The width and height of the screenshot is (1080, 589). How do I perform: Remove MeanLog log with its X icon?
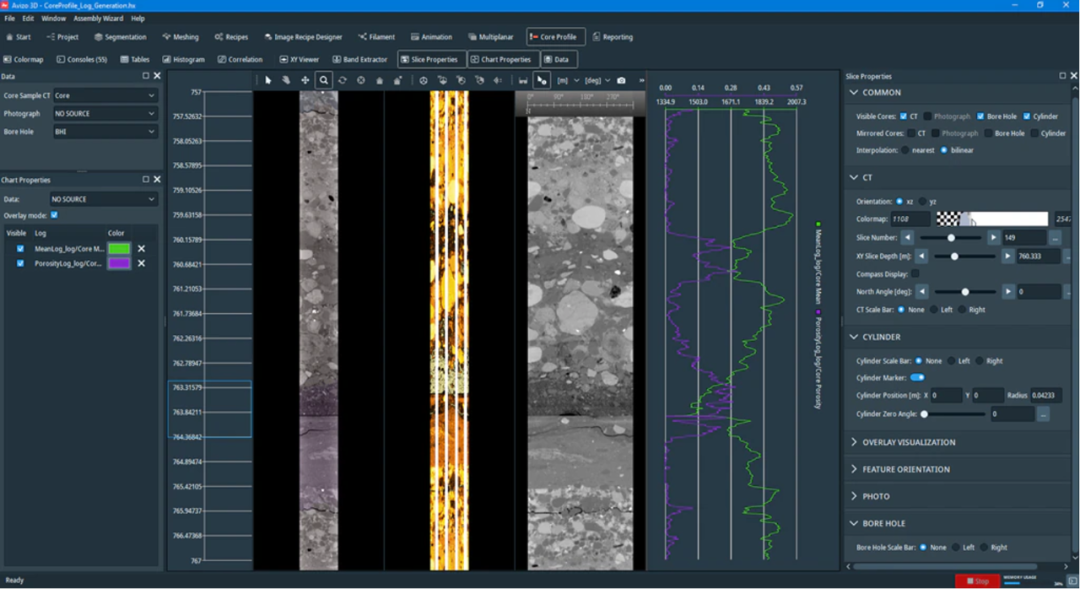point(141,249)
